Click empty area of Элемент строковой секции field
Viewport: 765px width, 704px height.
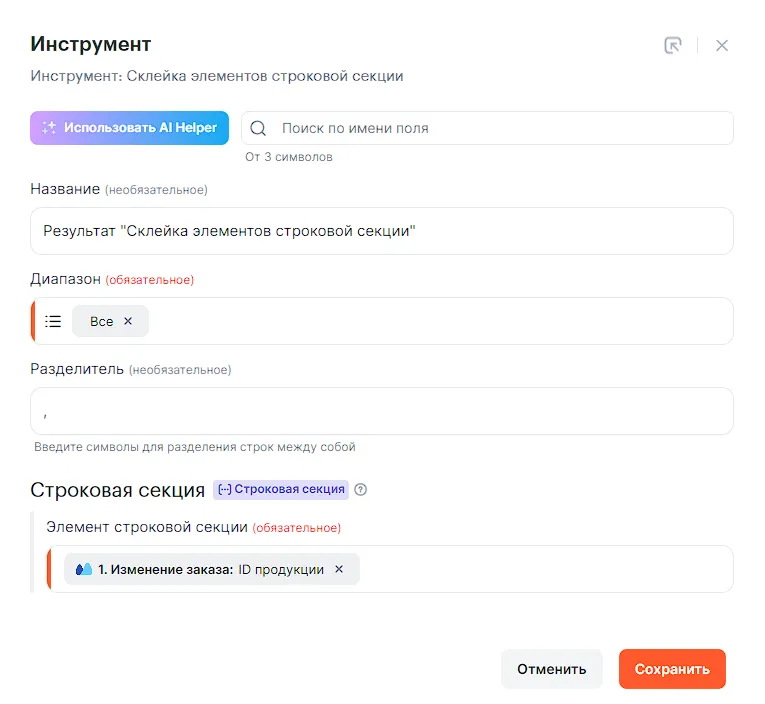545,569
